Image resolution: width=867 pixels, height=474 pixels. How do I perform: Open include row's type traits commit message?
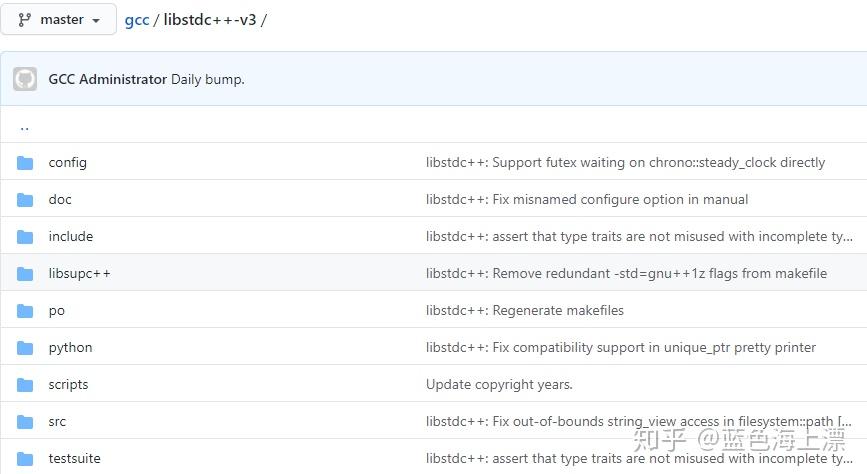(x=639, y=237)
